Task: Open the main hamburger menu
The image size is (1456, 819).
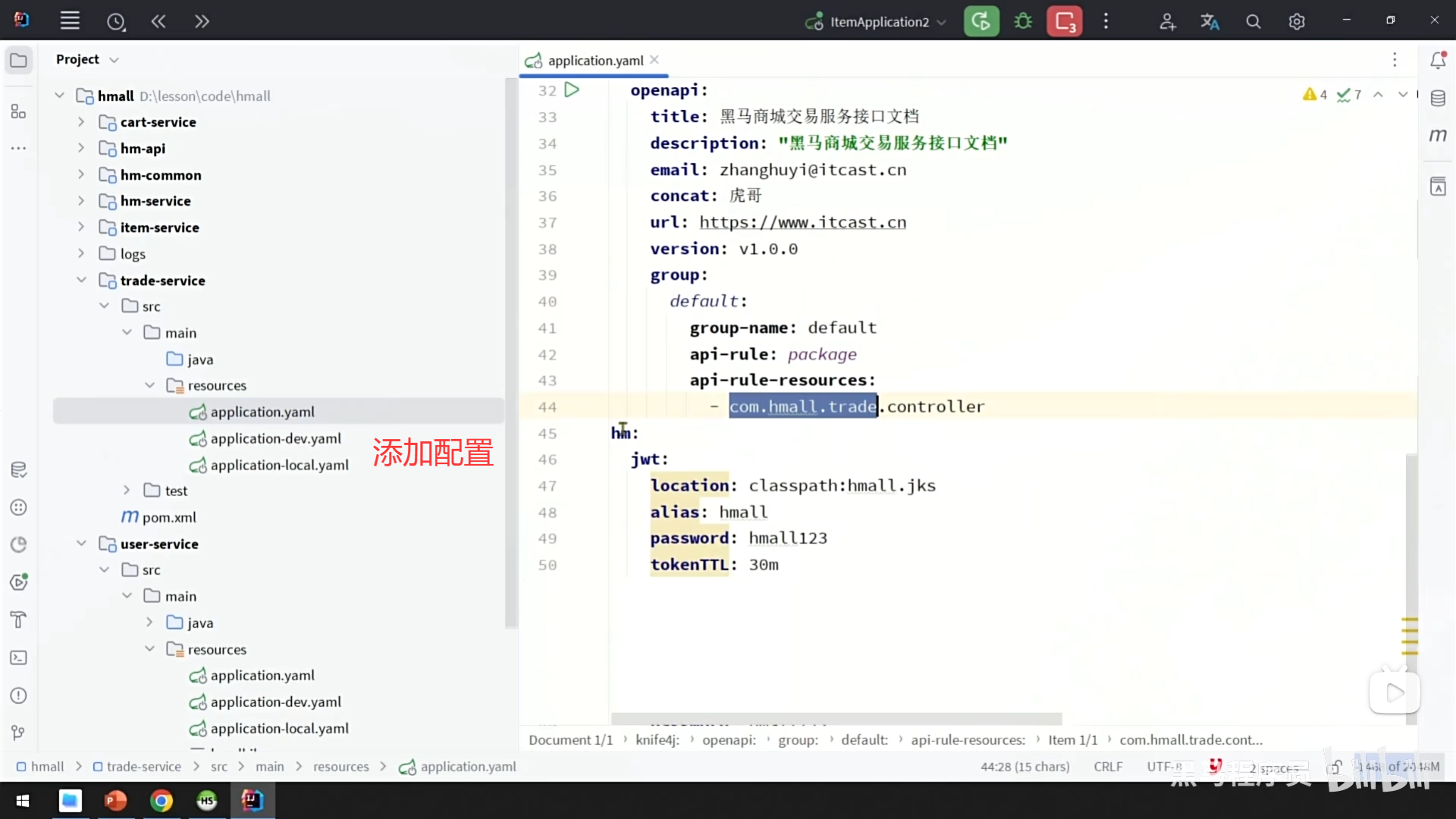Action: (x=70, y=21)
